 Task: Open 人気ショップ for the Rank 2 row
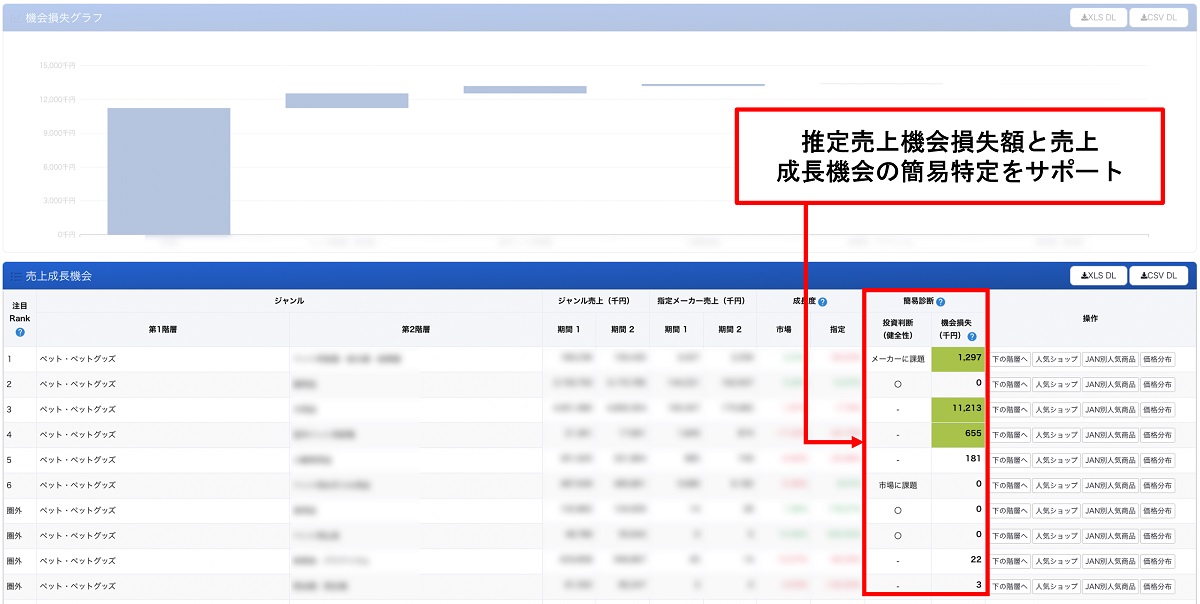tap(1055, 384)
